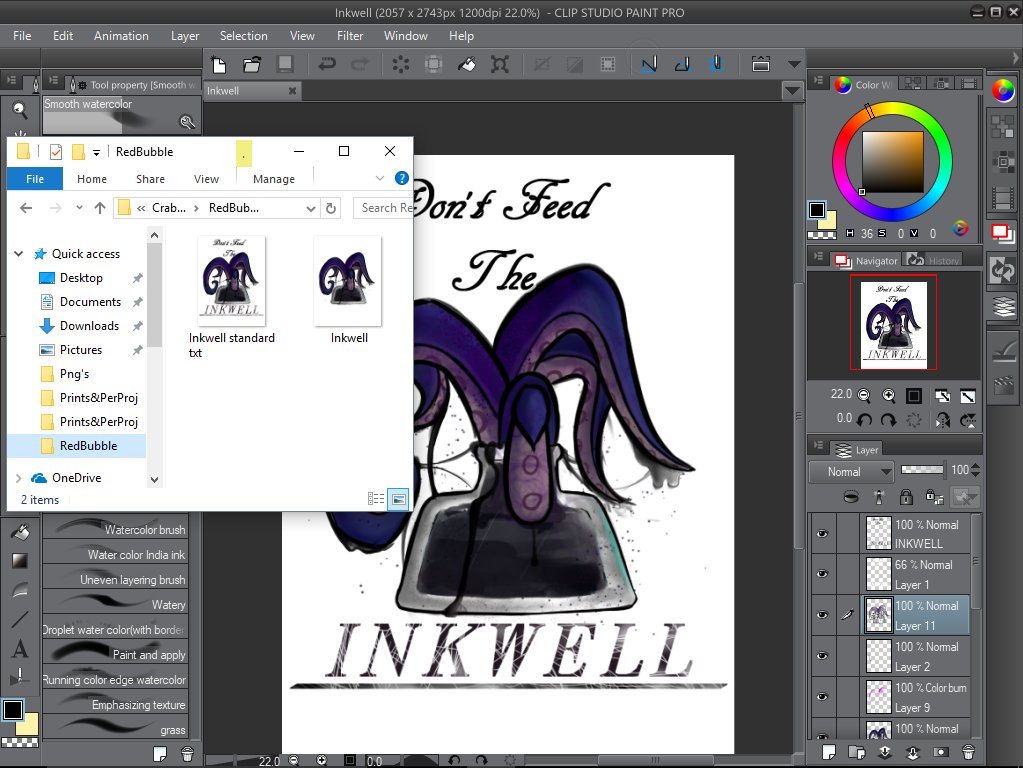Open the View tab in File Explorer
This screenshot has height=768, width=1023.
tap(206, 179)
